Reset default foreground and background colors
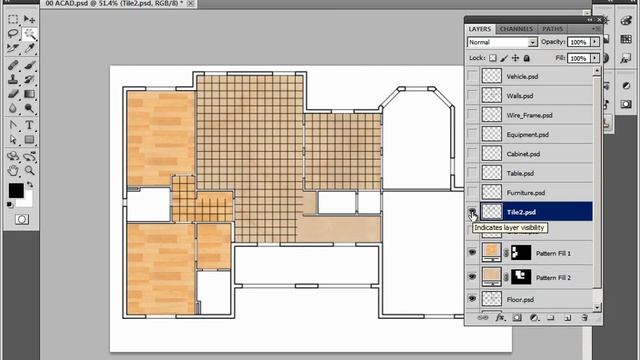The height and width of the screenshot is (360, 640). pyautogui.click(x=10, y=204)
